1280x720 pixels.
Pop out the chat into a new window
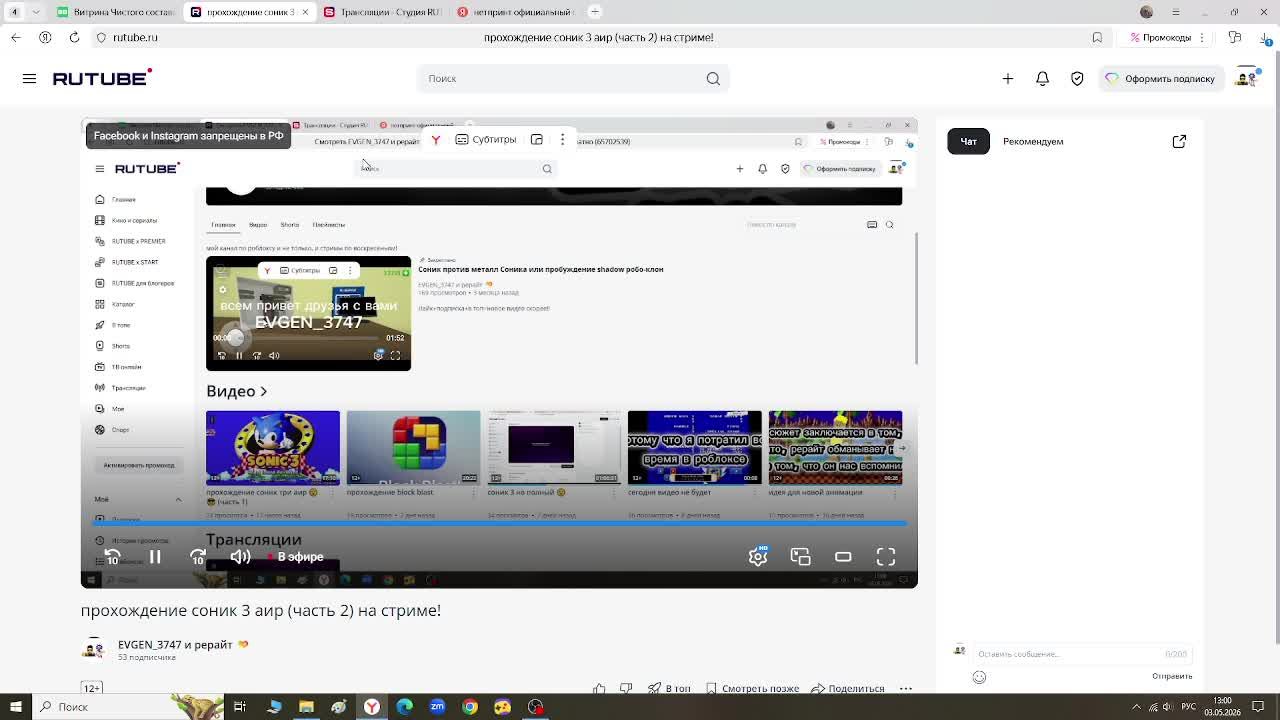tap(1179, 141)
